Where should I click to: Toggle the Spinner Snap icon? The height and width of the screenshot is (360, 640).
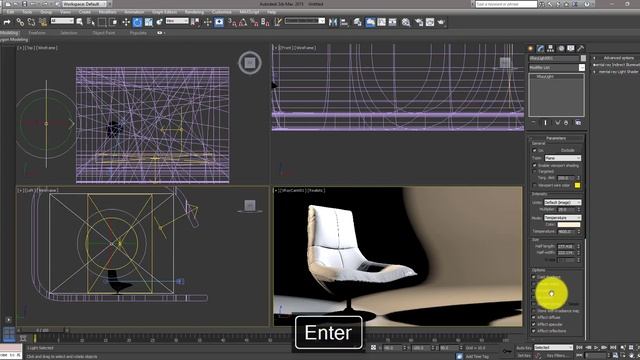coord(265,22)
